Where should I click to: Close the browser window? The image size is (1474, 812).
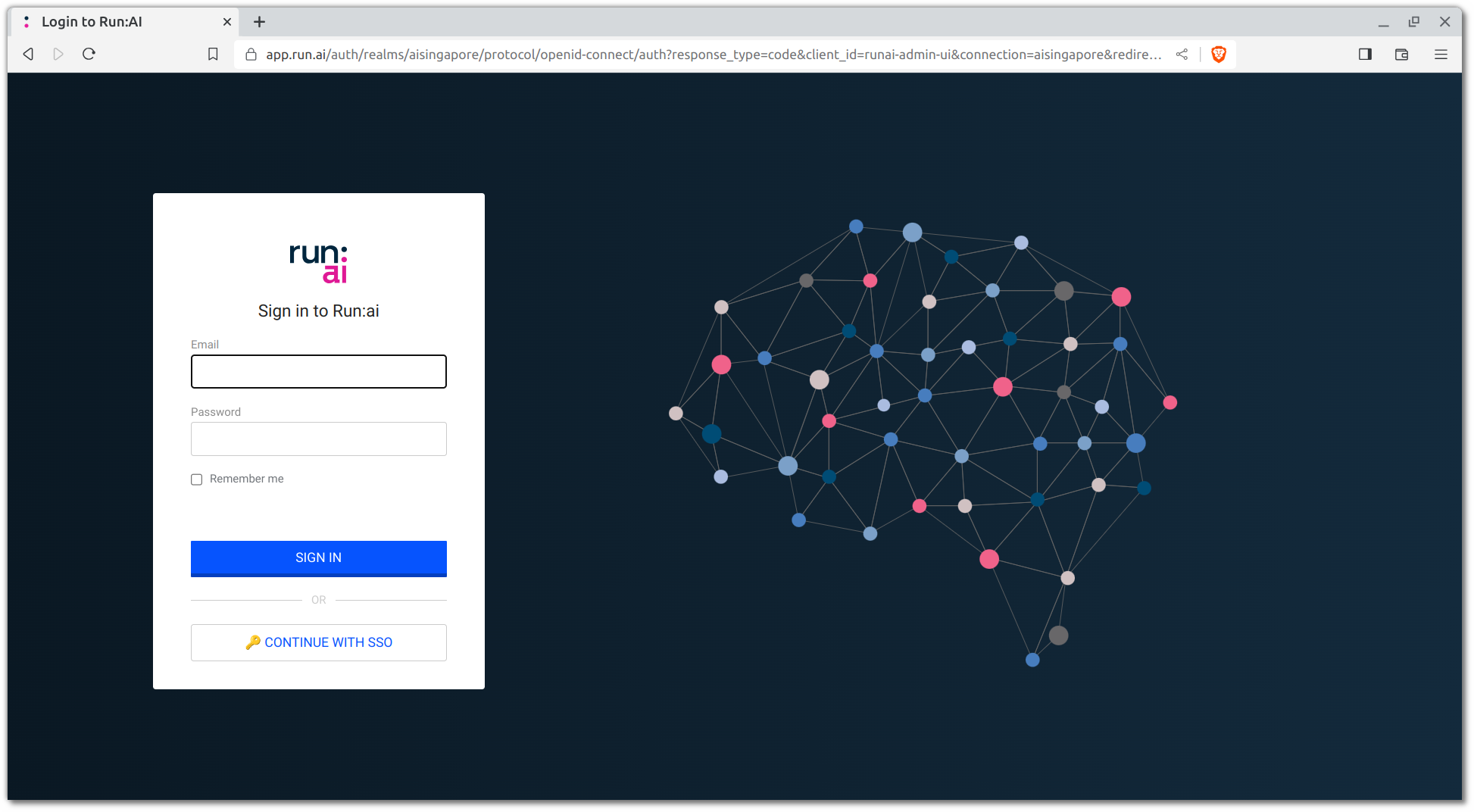pos(1444,22)
